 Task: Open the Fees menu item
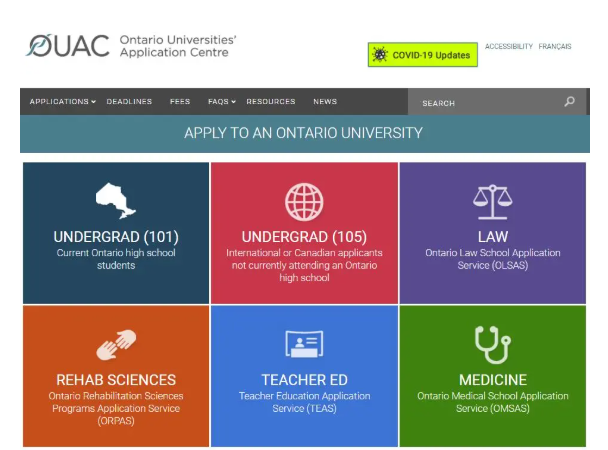point(180,102)
